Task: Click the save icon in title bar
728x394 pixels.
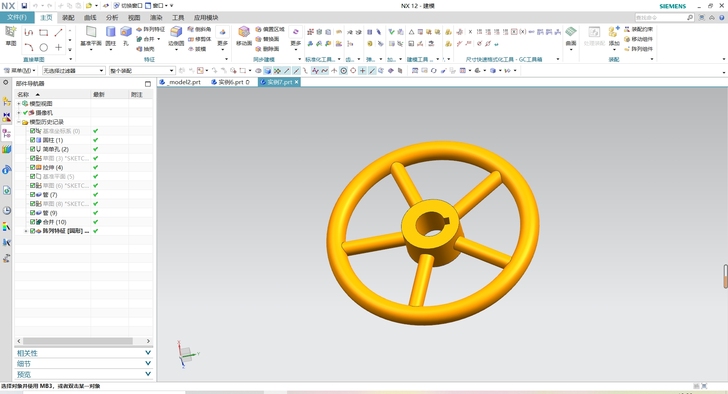Action: (24, 6)
